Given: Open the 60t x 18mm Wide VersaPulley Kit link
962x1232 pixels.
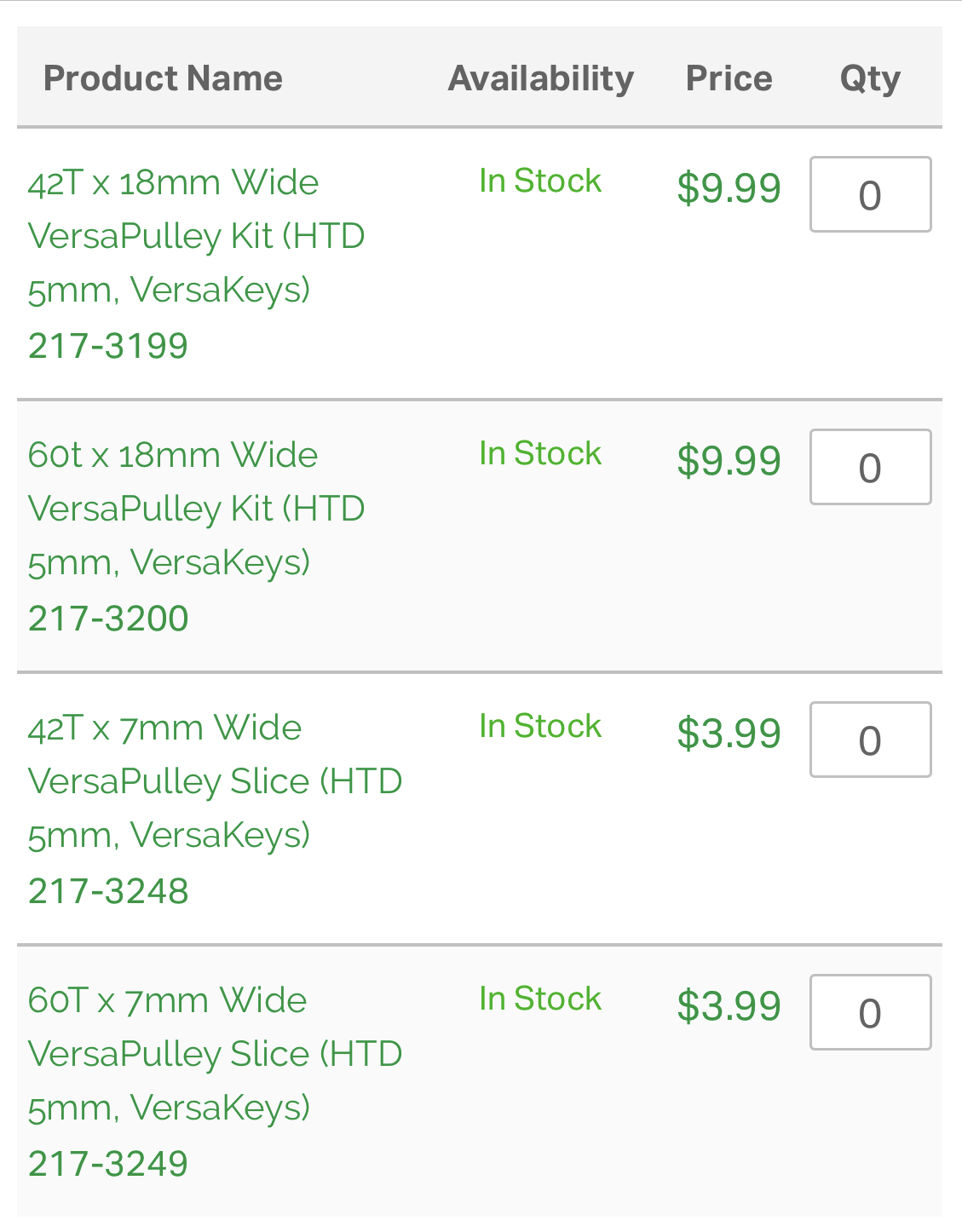Looking at the screenshot, I should click(196, 509).
